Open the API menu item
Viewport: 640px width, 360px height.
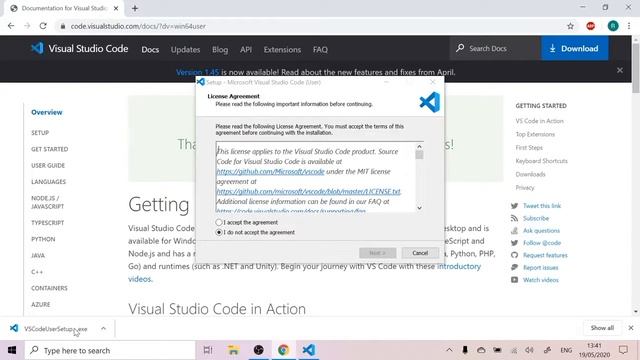point(246,49)
